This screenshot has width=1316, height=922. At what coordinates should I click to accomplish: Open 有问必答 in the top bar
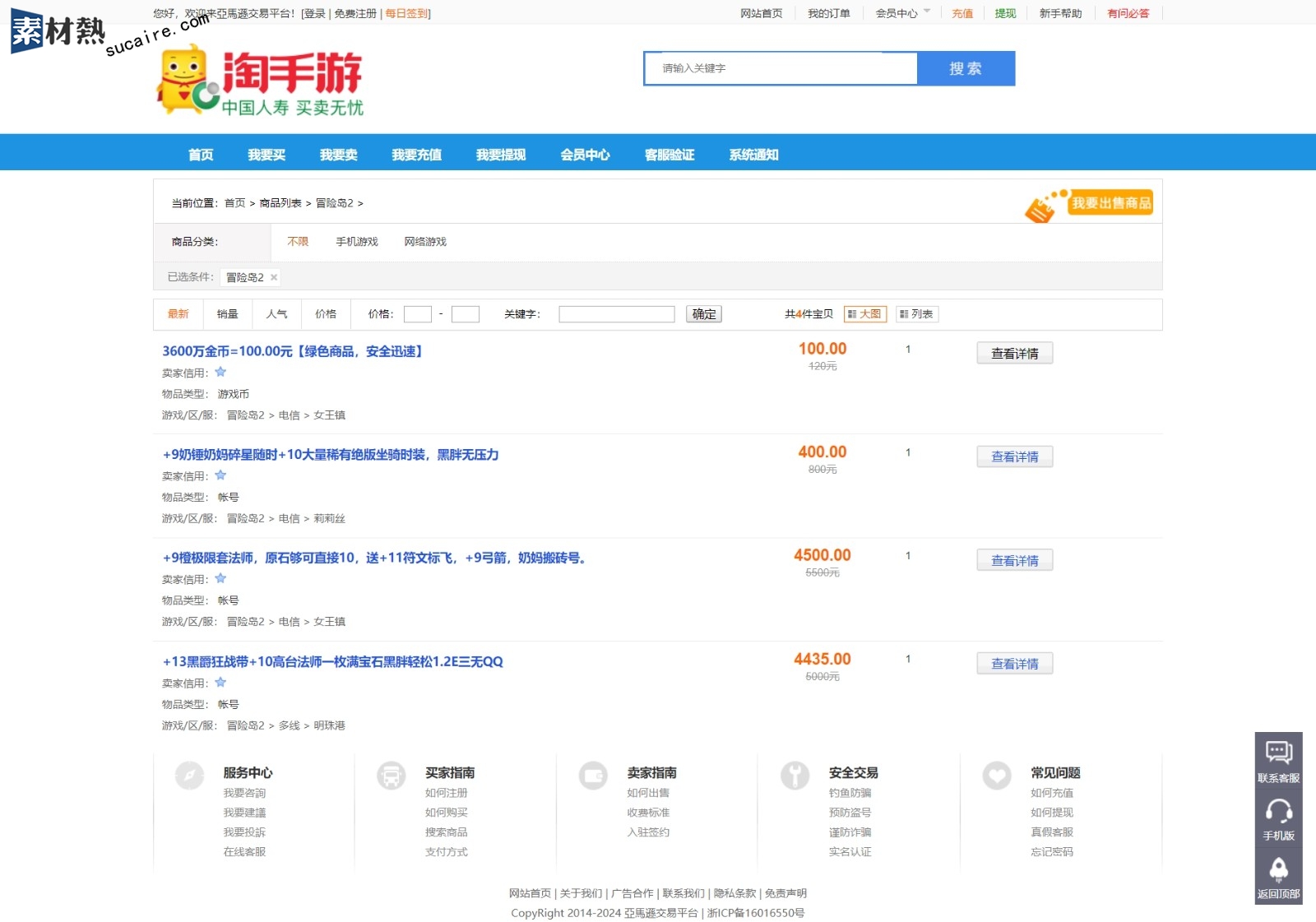[1128, 13]
